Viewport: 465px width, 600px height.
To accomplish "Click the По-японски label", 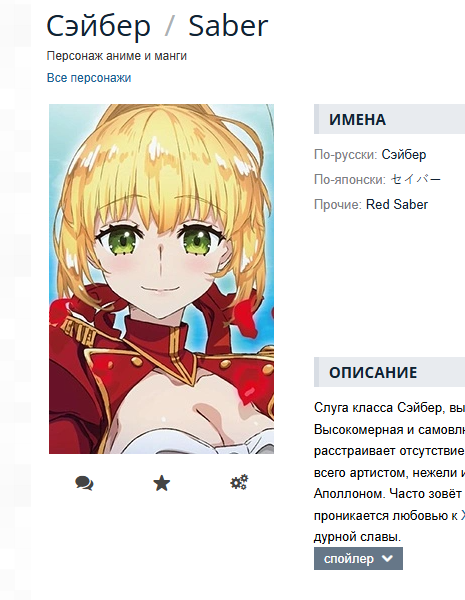I will (350, 179).
